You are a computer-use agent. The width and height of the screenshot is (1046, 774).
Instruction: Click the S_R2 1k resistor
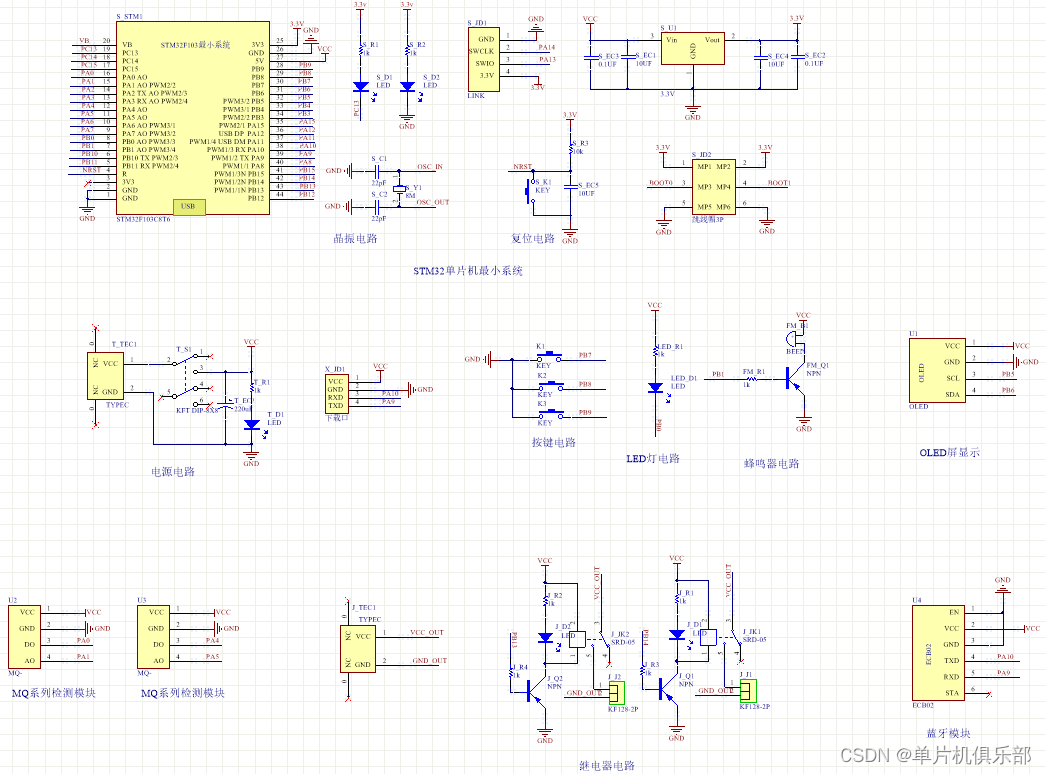[x=408, y=49]
